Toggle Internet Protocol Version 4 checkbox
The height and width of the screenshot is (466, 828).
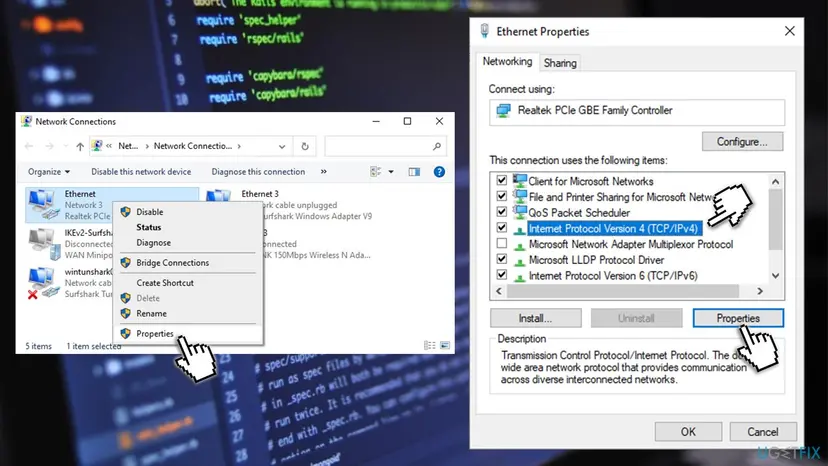pos(502,228)
